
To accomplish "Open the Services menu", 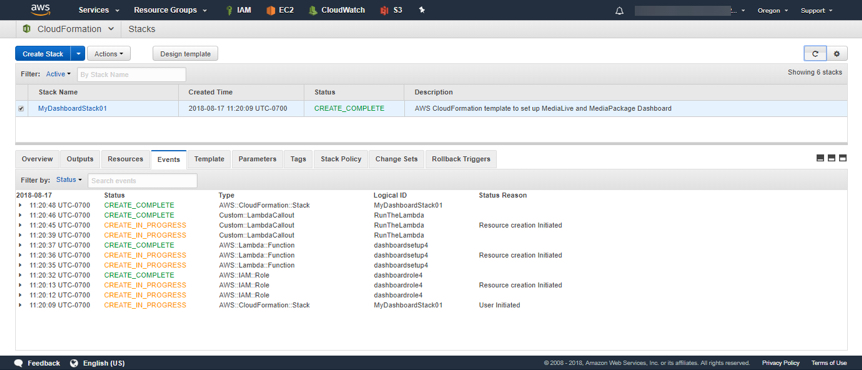I will pyautogui.click(x=99, y=10).
